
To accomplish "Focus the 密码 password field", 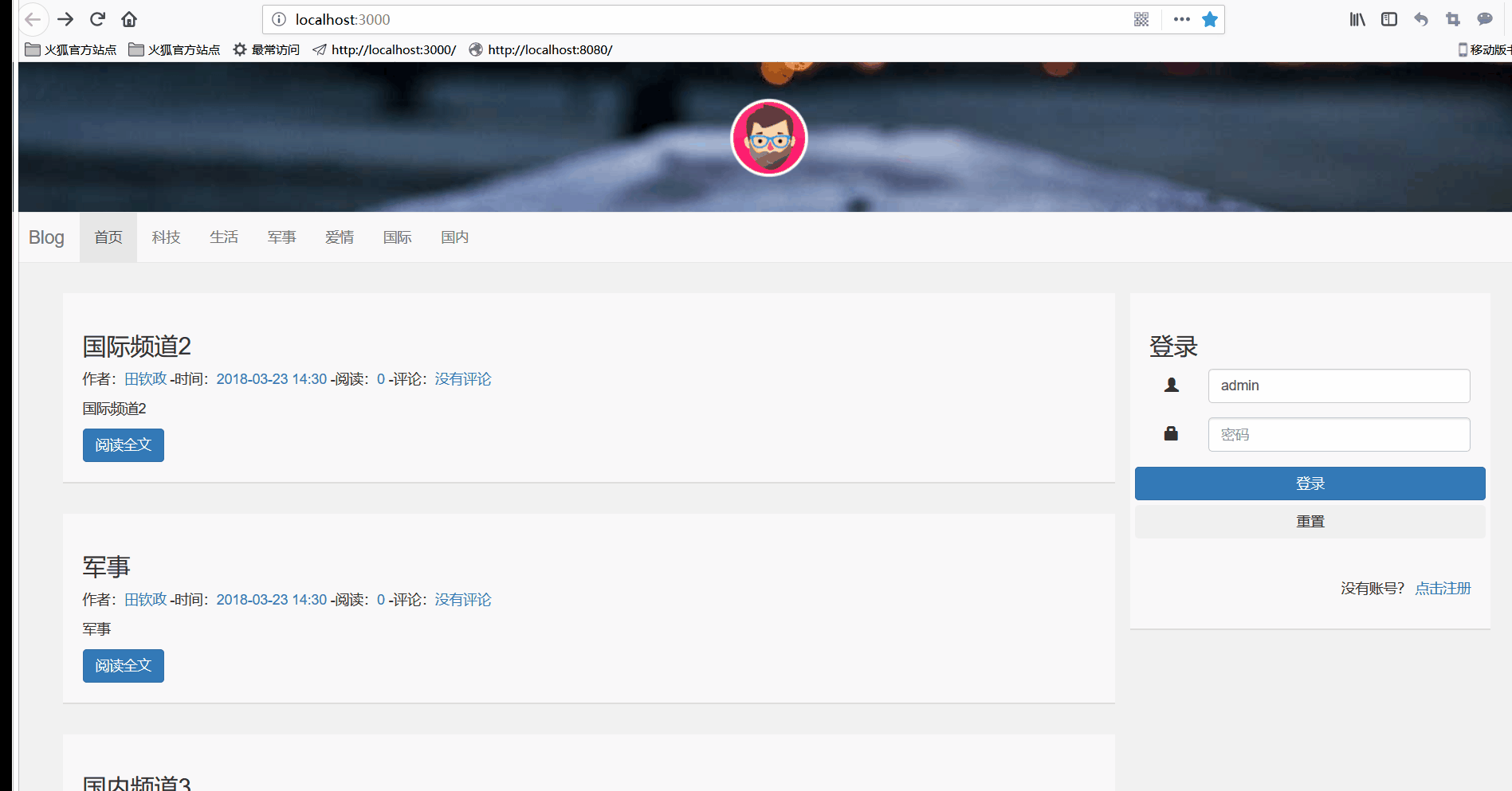I will 1339,435.
